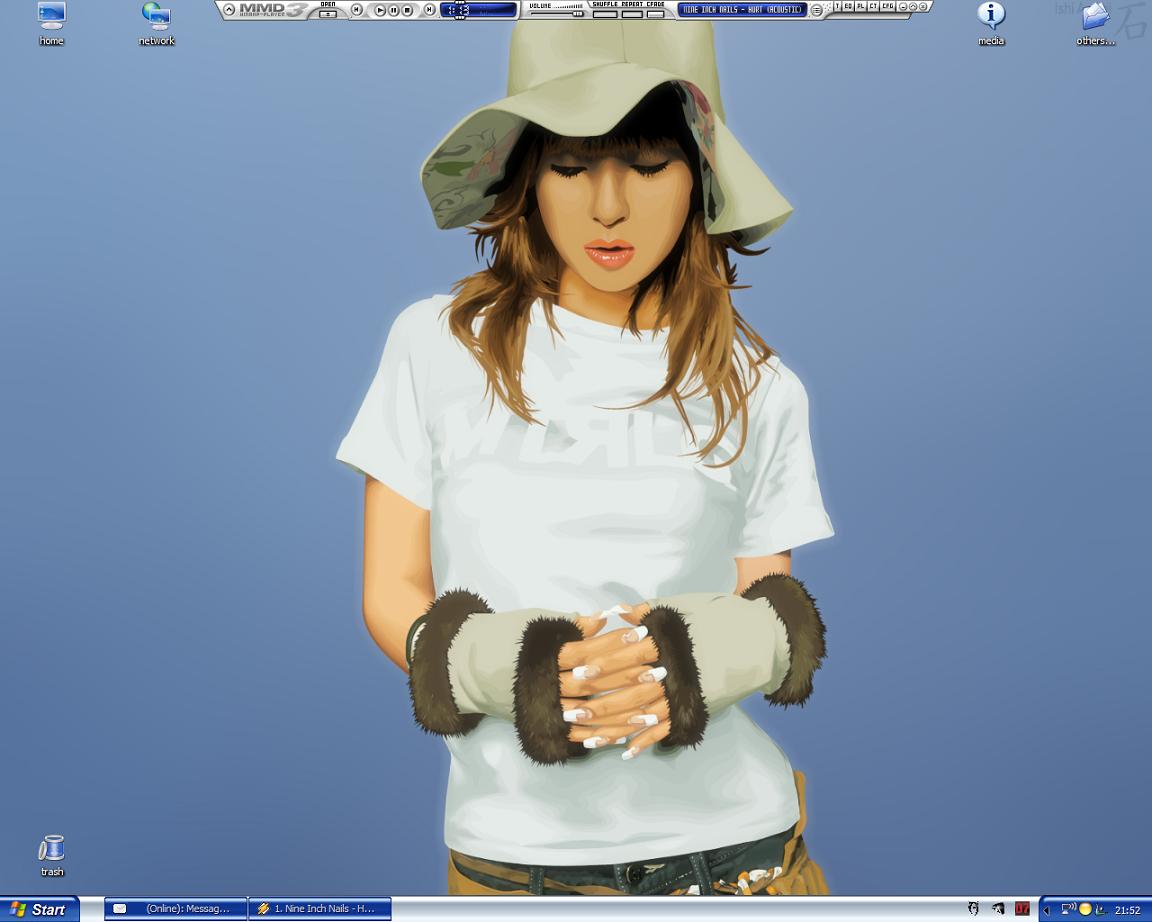The height and width of the screenshot is (922, 1152).
Task: Skip to next track in Winamp
Action: click(430, 10)
